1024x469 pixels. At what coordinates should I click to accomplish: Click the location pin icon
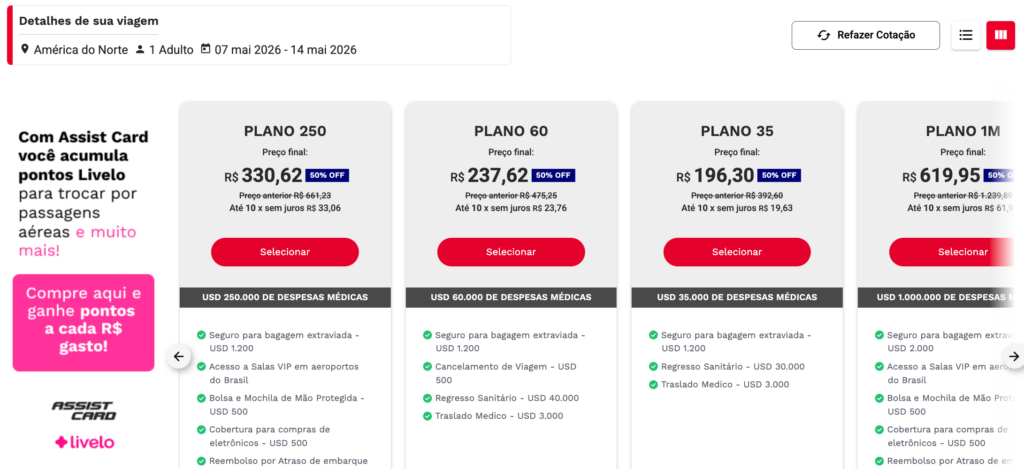pyautogui.click(x=25, y=49)
